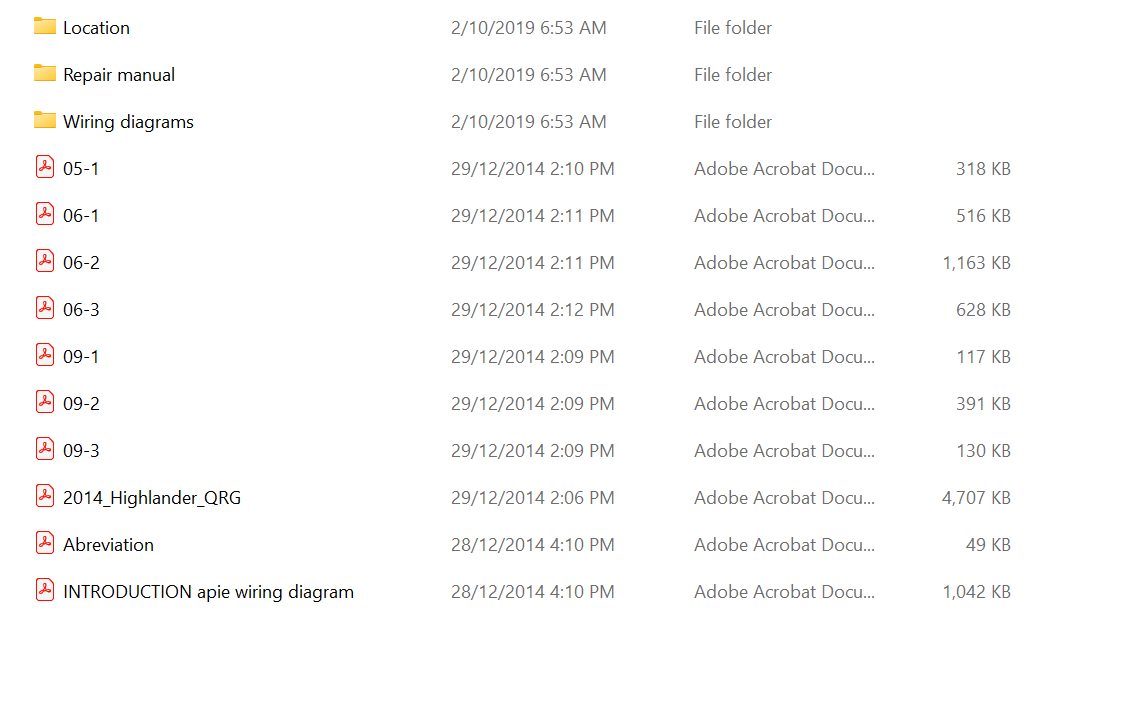Click the 28/12/2014 4:10 PM date for Abreviation

(532, 545)
